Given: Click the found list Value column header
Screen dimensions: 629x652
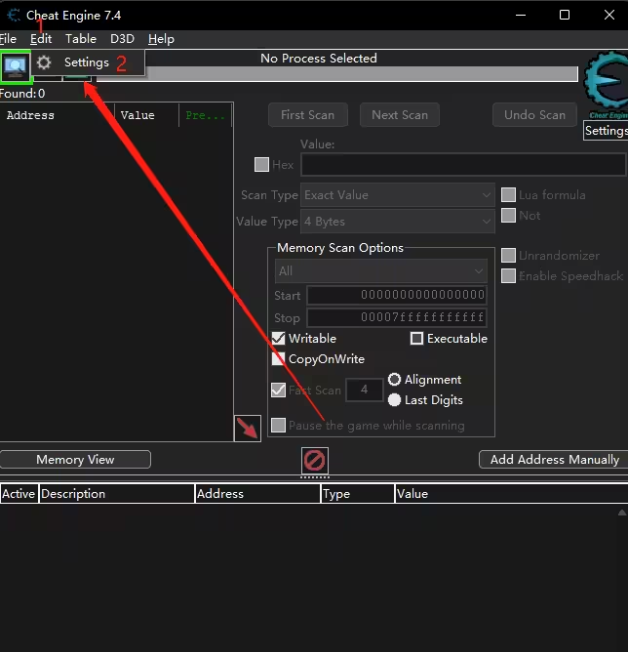Looking at the screenshot, I should point(147,115).
